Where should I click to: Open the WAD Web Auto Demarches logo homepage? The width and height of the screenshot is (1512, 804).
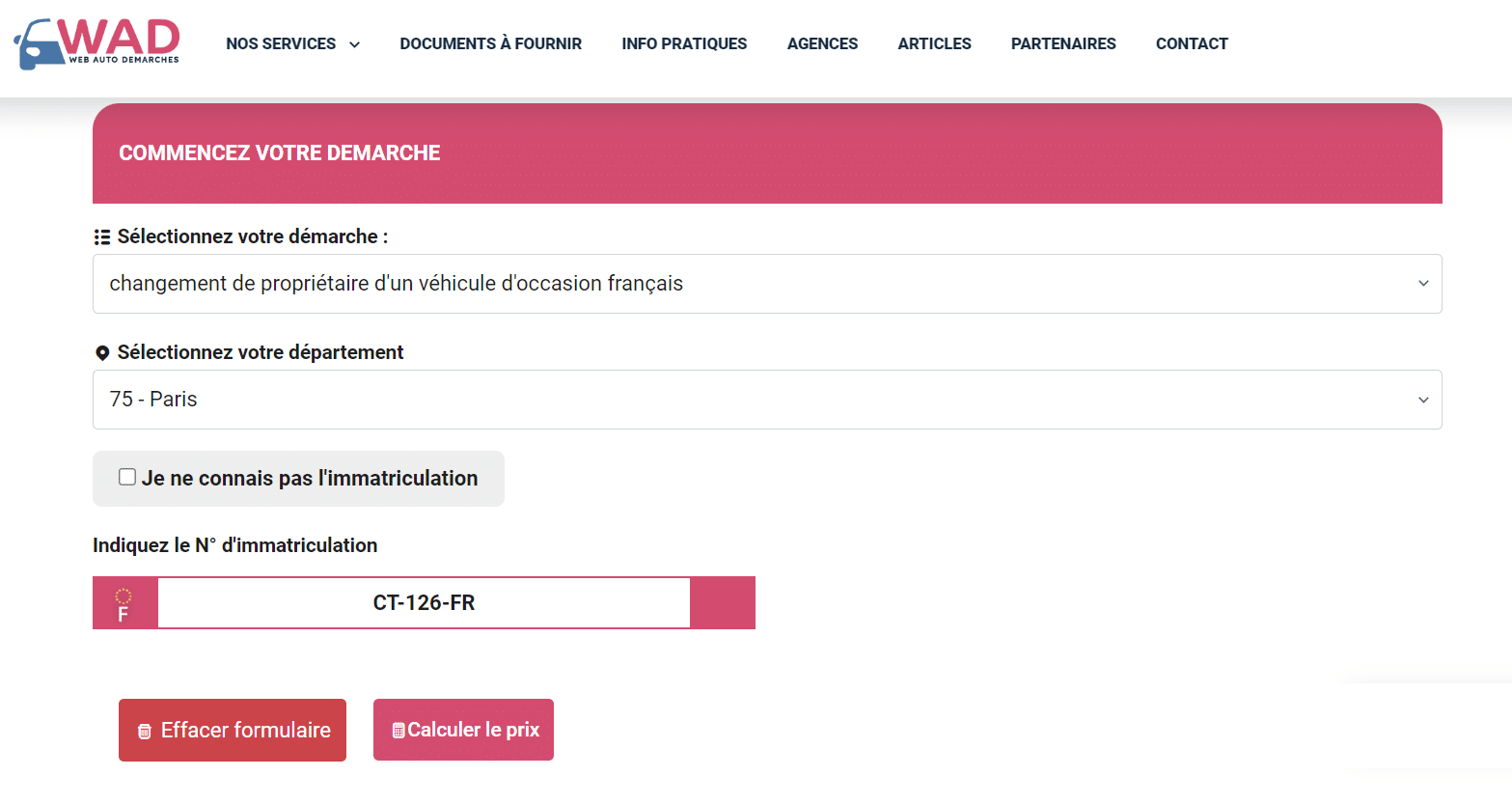[96, 43]
